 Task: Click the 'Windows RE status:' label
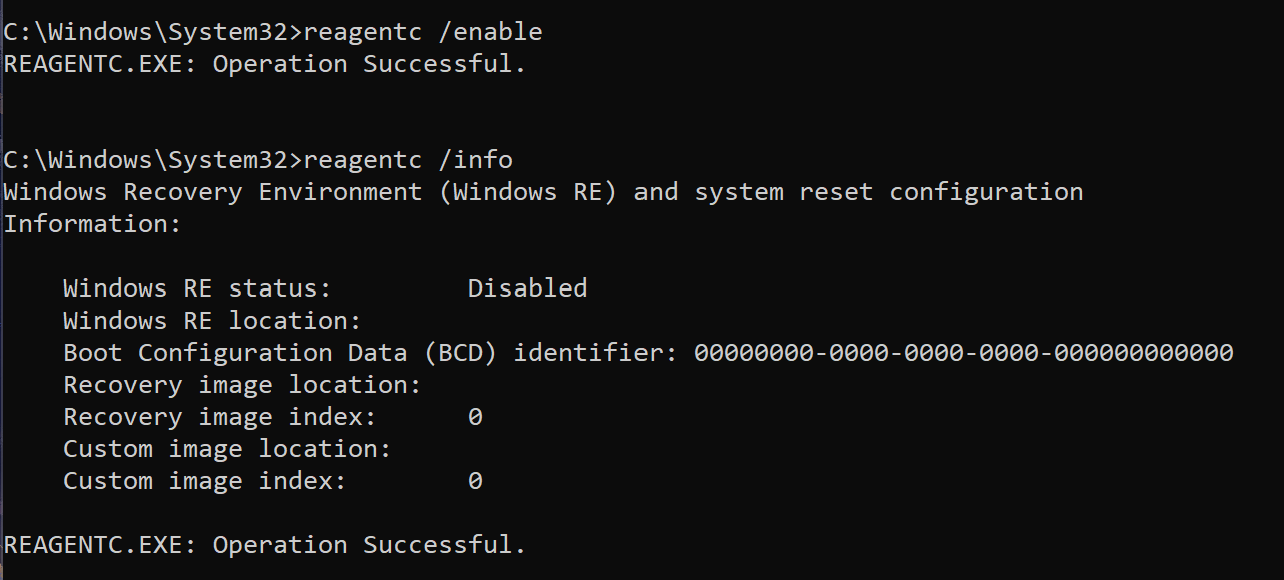[197, 289]
